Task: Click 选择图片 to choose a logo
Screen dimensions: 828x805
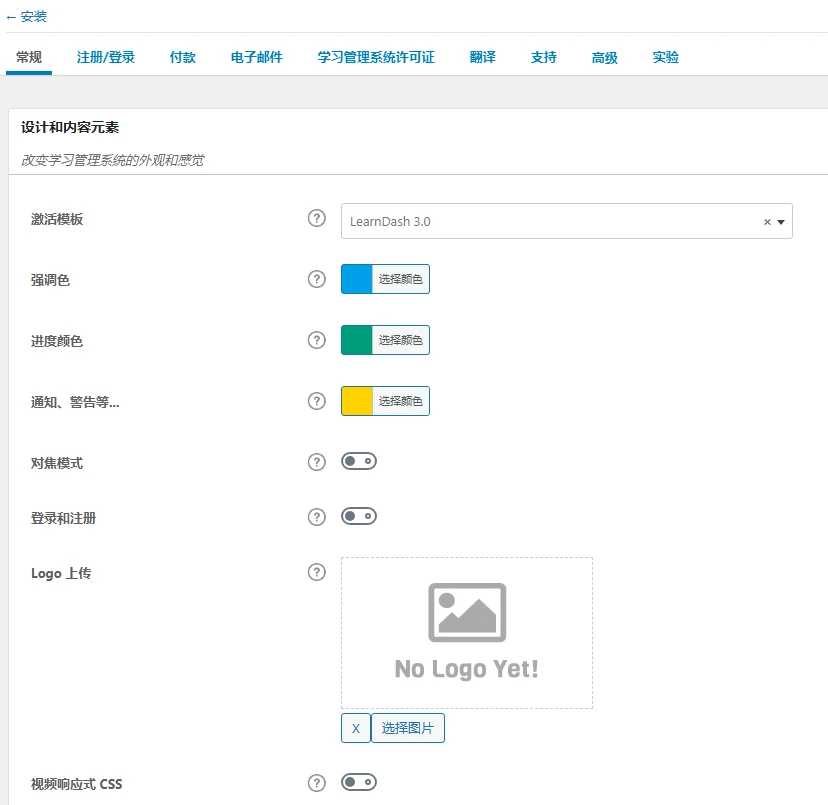Action: point(410,728)
